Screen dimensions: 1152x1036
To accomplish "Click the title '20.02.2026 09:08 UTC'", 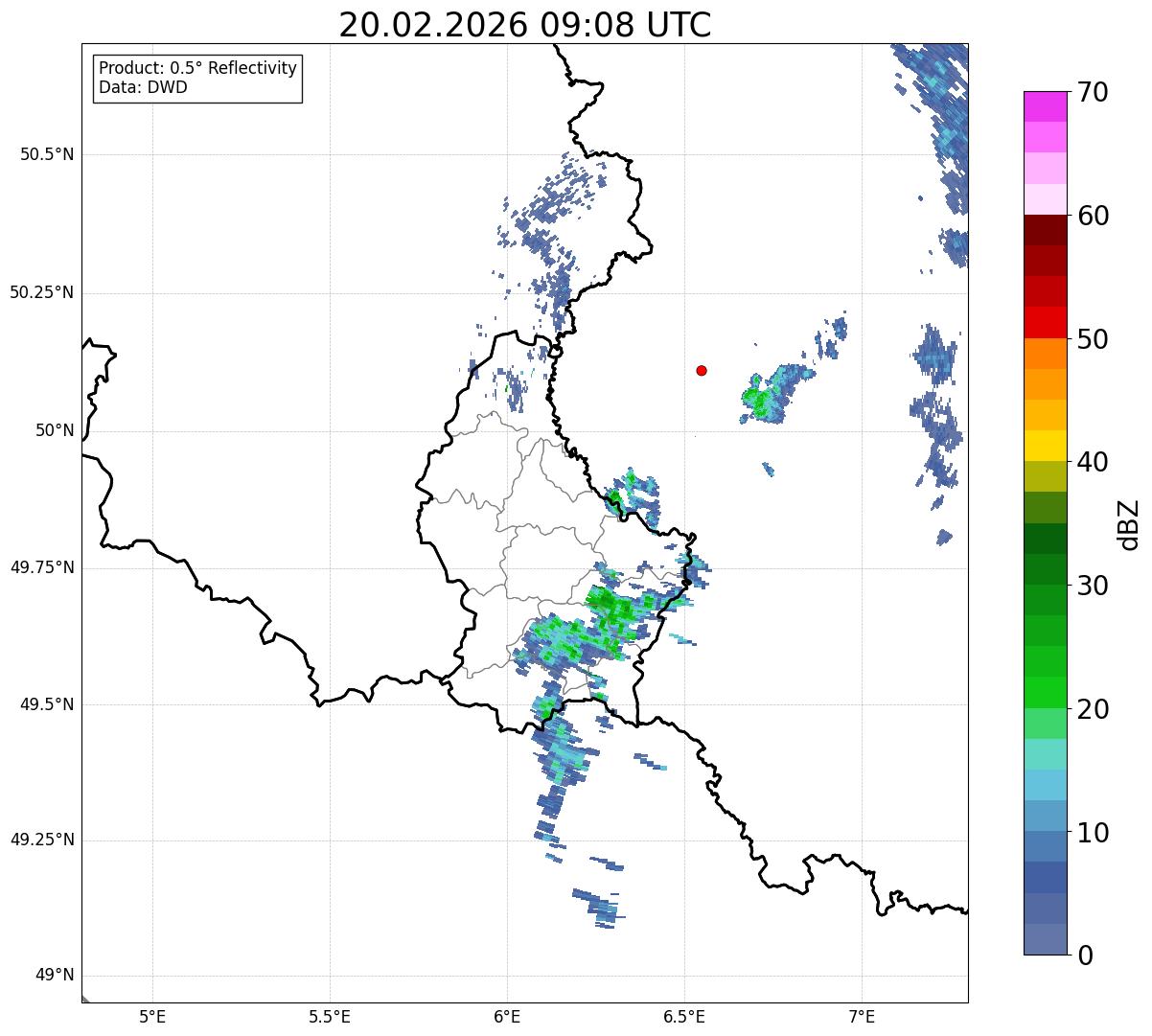I will pos(525,25).
